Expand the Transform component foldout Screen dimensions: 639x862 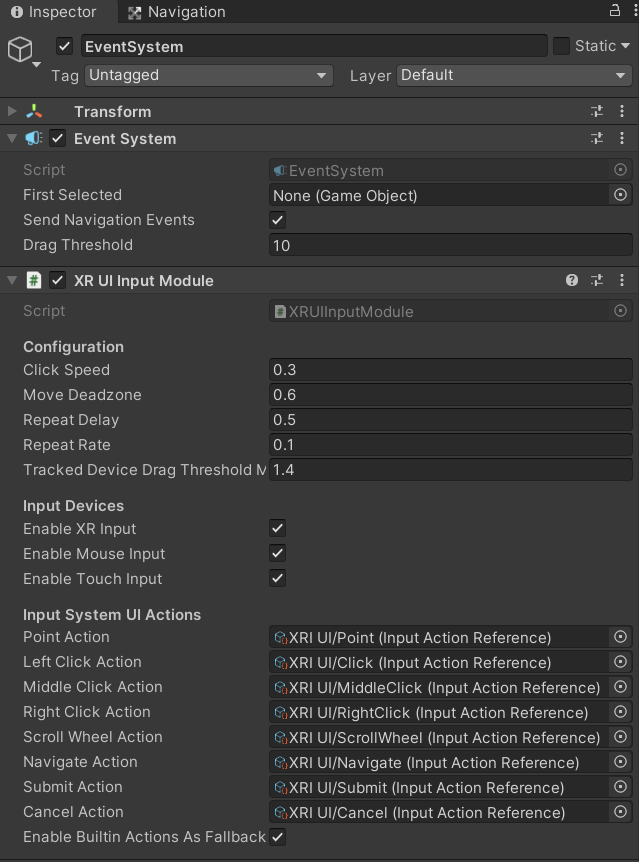coord(12,112)
